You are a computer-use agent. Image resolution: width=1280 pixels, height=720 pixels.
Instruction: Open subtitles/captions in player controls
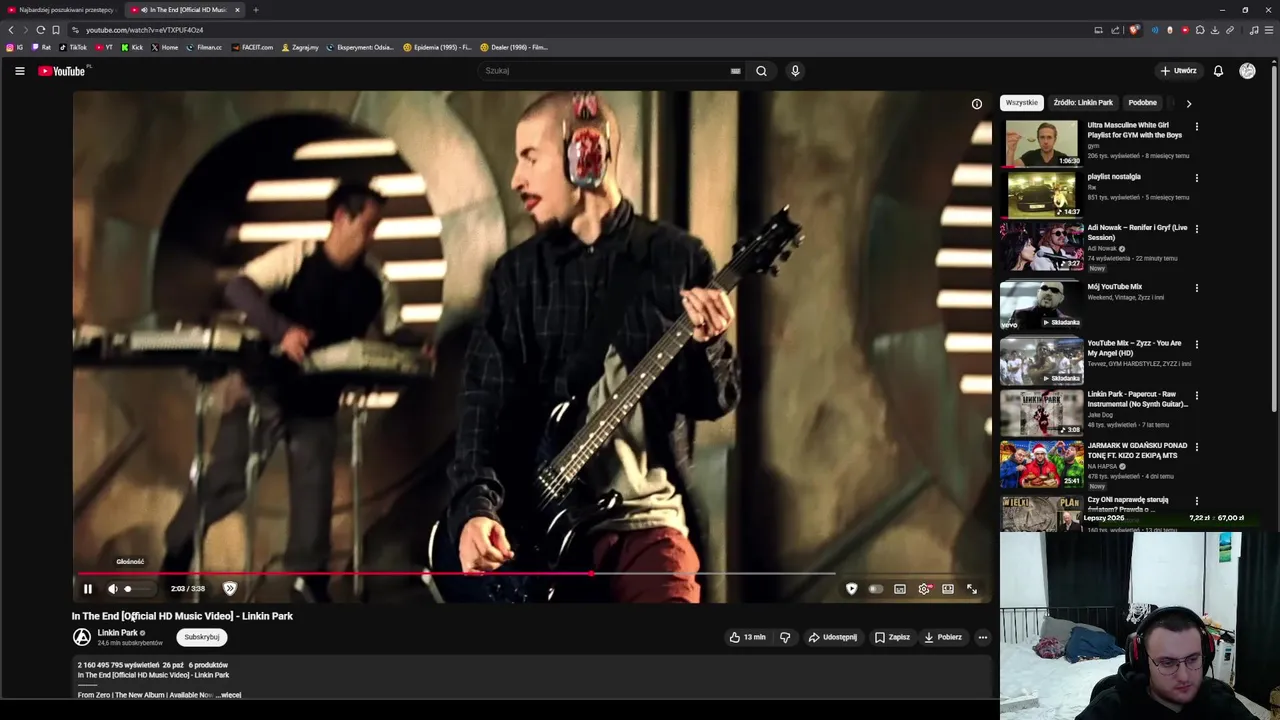(900, 589)
